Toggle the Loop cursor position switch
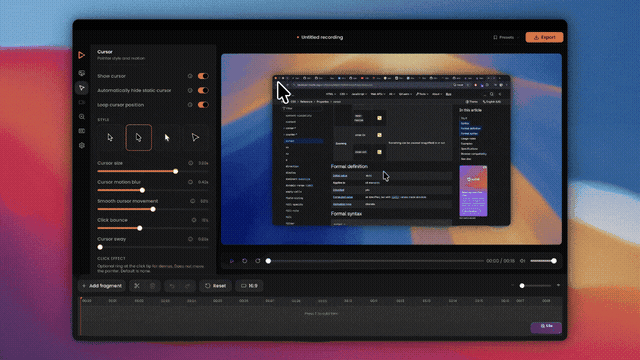The image size is (640, 360). pos(203,105)
